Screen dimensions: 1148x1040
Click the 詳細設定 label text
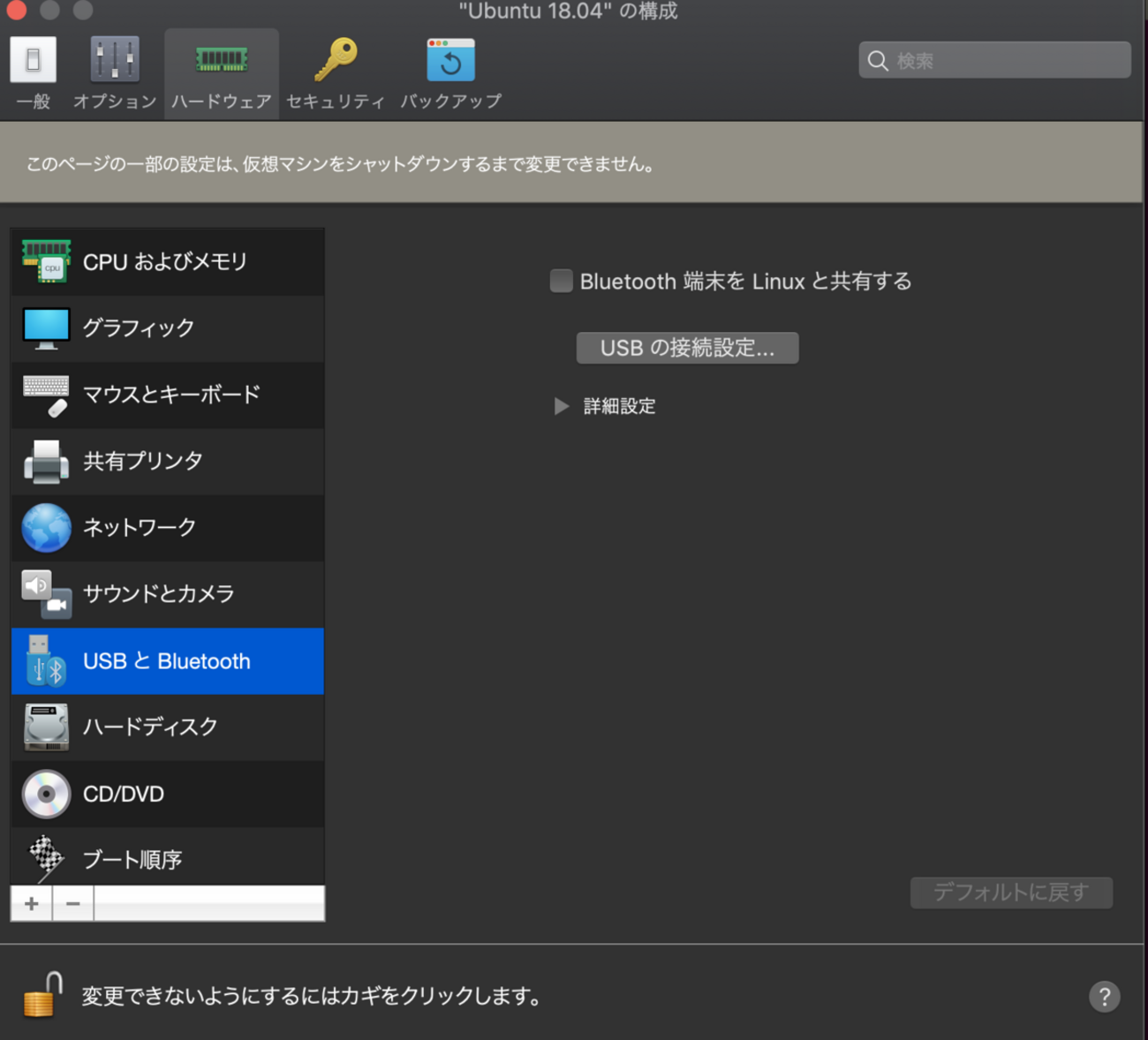tap(620, 406)
